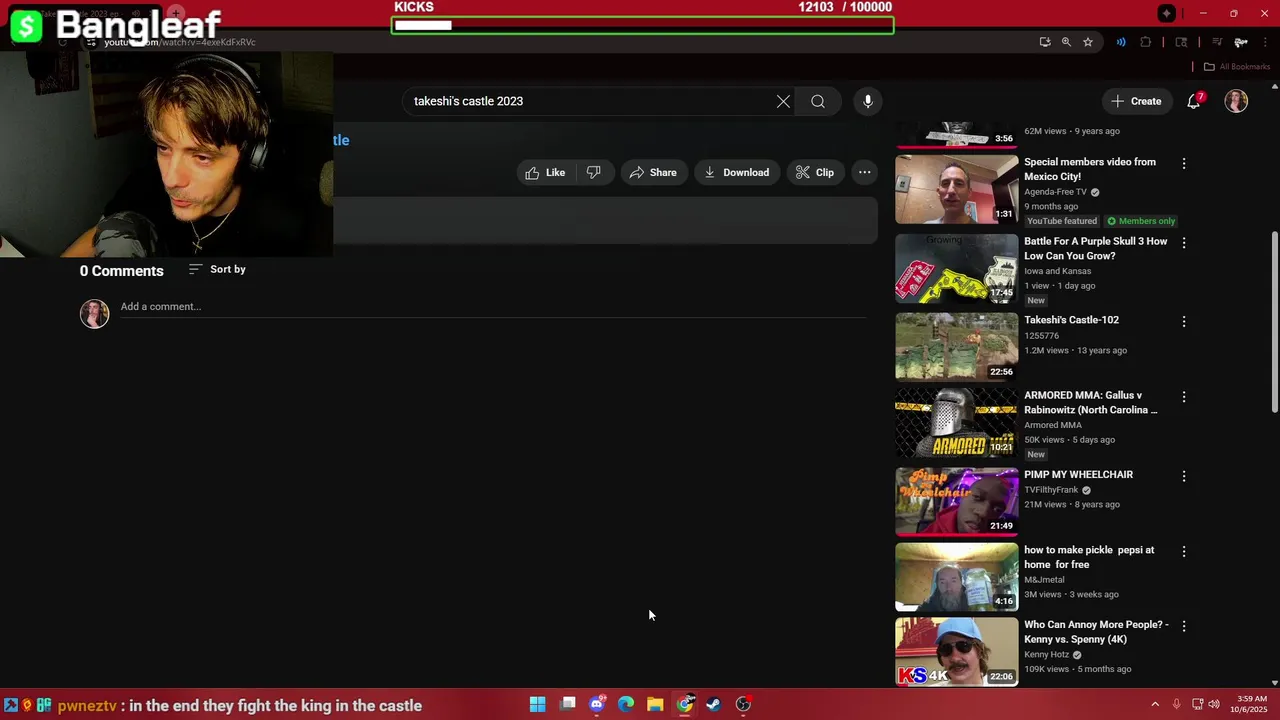Go to Iowa and Kansas channel
1280x720 pixels.
coord(1057,271)
